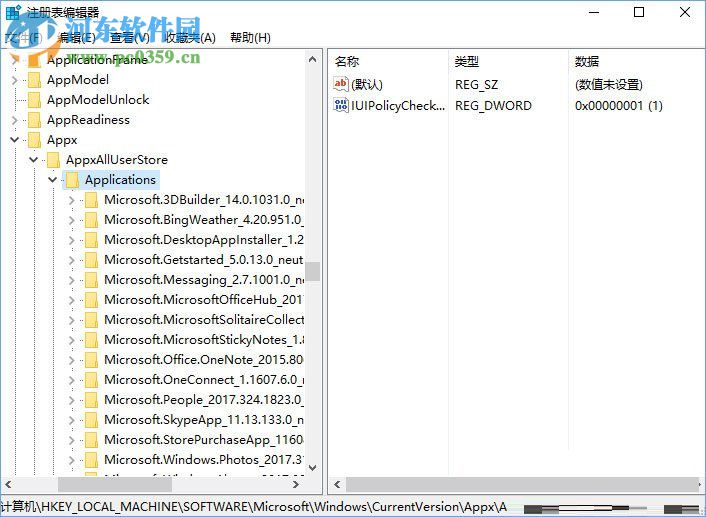Expand the Microsoft.People key
The width and height of the screenshot is (706, 517).
[x=72, y=399]
